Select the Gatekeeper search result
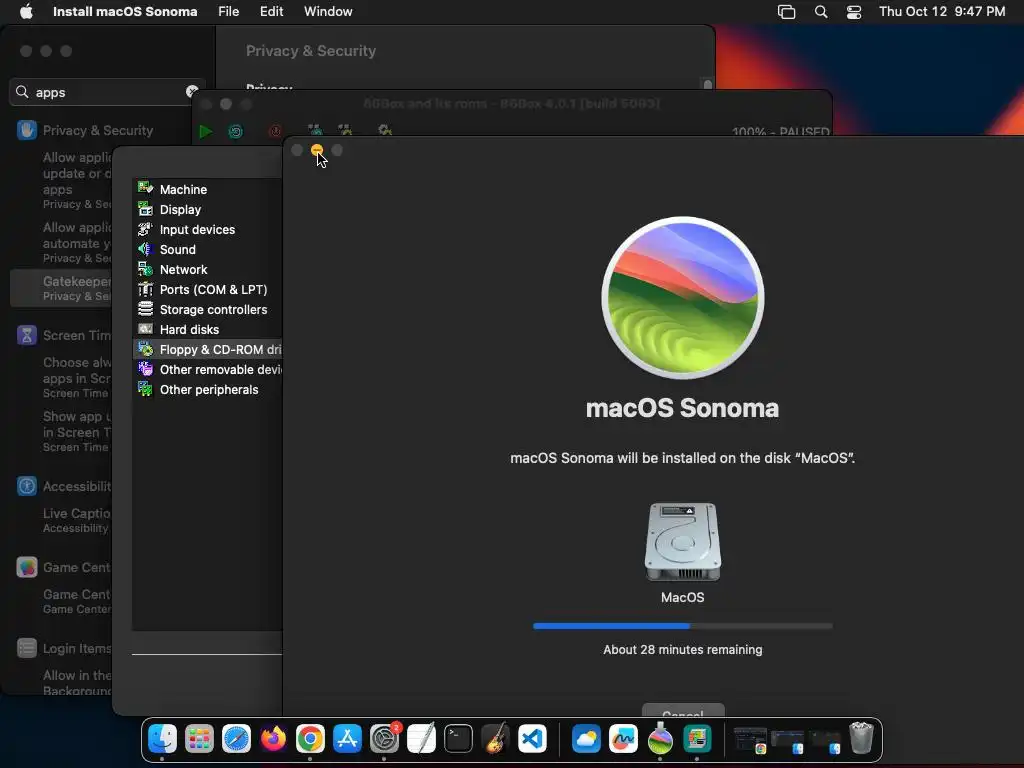 61,288
